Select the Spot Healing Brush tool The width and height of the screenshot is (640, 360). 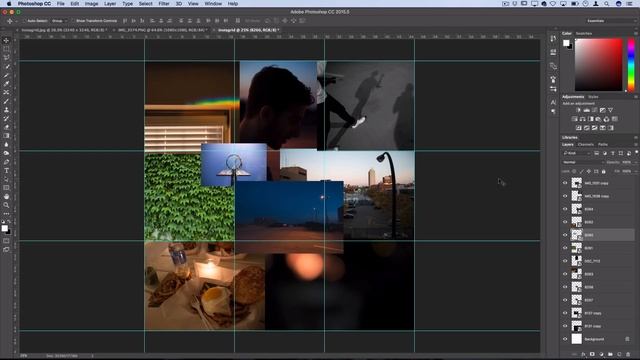click(6, 93)
